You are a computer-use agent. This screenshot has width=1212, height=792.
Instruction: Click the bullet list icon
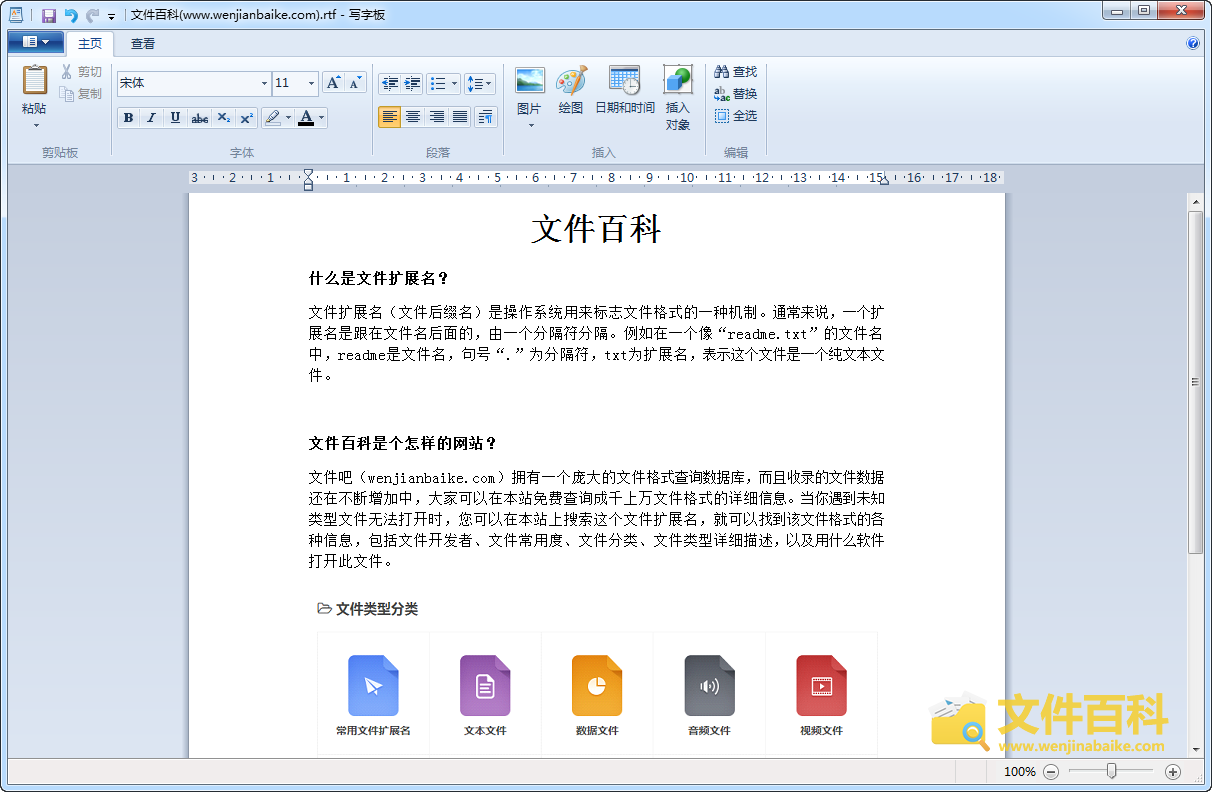pos(438,84)
